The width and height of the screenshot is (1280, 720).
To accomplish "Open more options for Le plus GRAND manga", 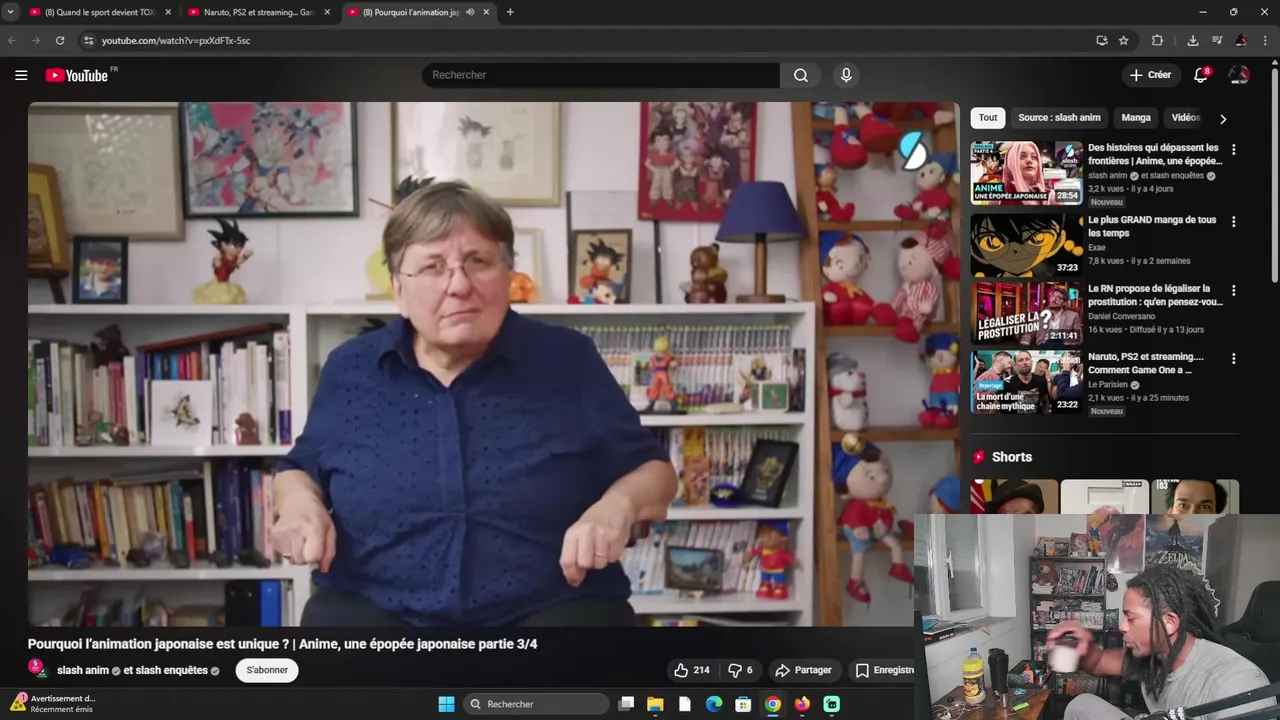I will pos(1233,222).
